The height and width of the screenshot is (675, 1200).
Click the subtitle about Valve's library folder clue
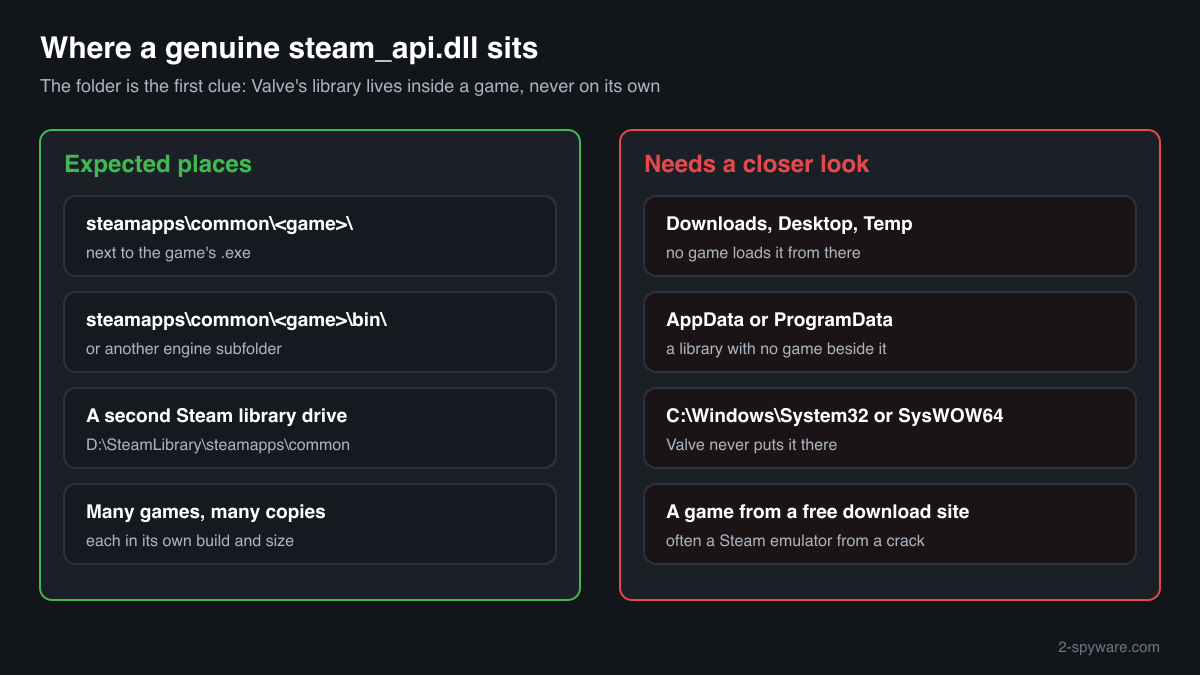350,86
